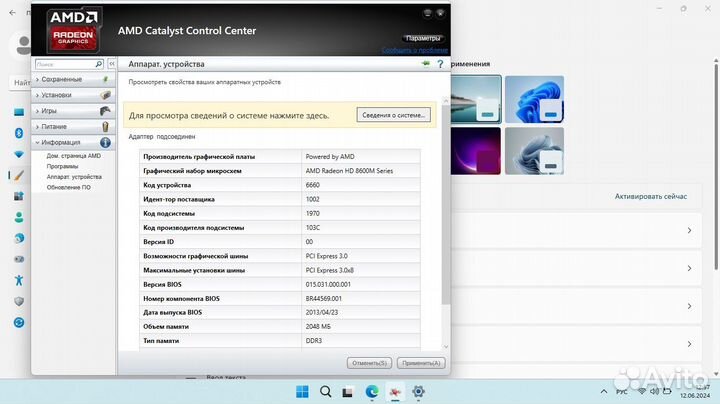
Task: Open clock and date in taskbar
Action: pyautogui.click(x=695, y=392)
